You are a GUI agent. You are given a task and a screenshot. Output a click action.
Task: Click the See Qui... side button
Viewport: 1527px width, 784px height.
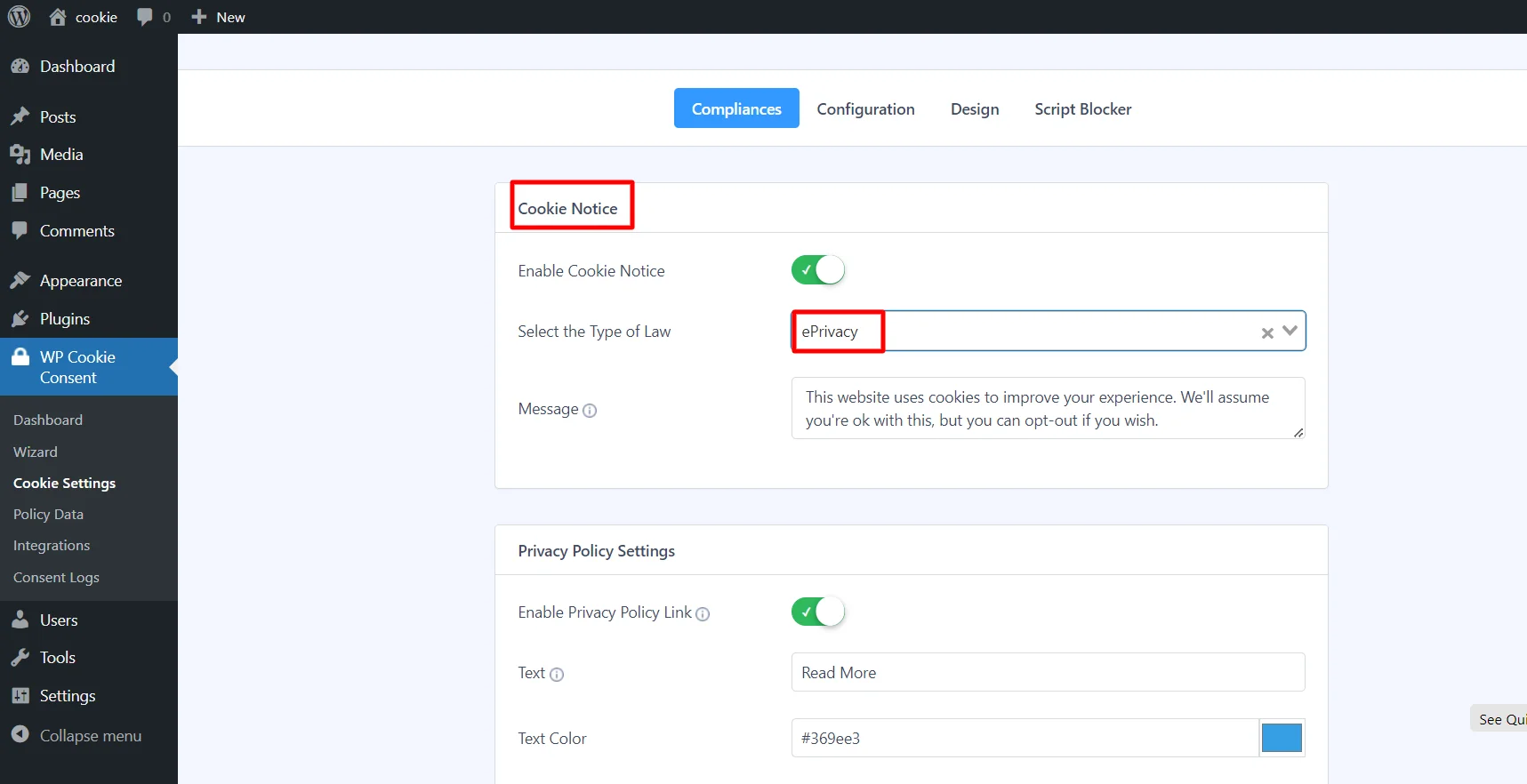coord(1499,719)
